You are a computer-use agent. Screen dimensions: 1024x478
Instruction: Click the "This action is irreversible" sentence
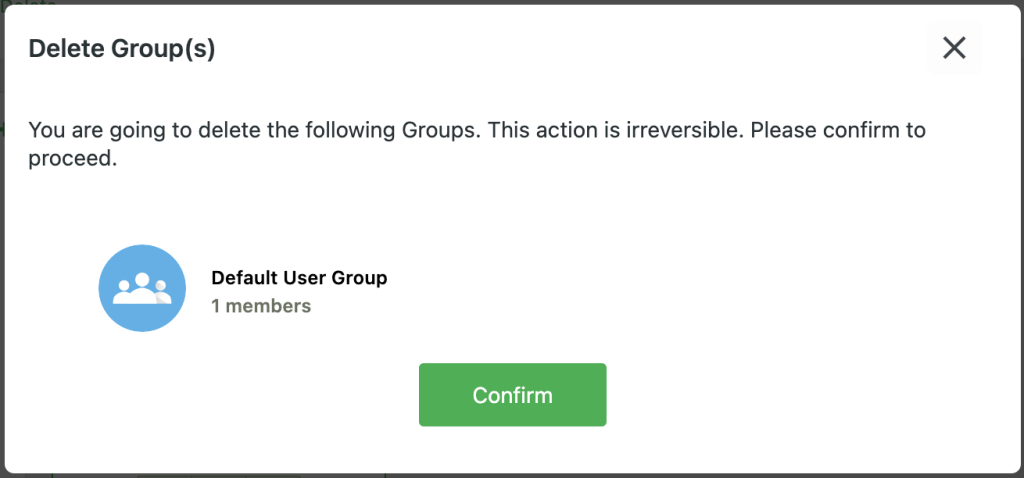click(616, 131)
